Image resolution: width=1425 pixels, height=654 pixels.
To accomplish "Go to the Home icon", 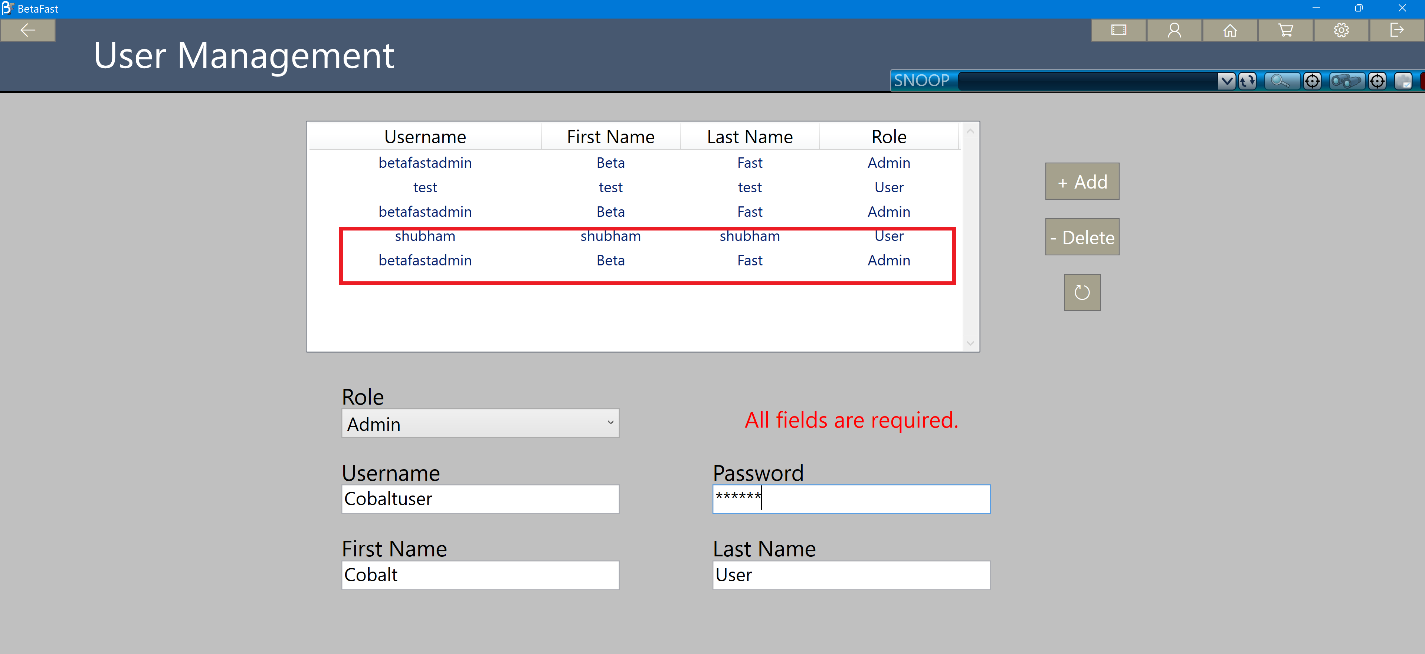I will 1230,30.
